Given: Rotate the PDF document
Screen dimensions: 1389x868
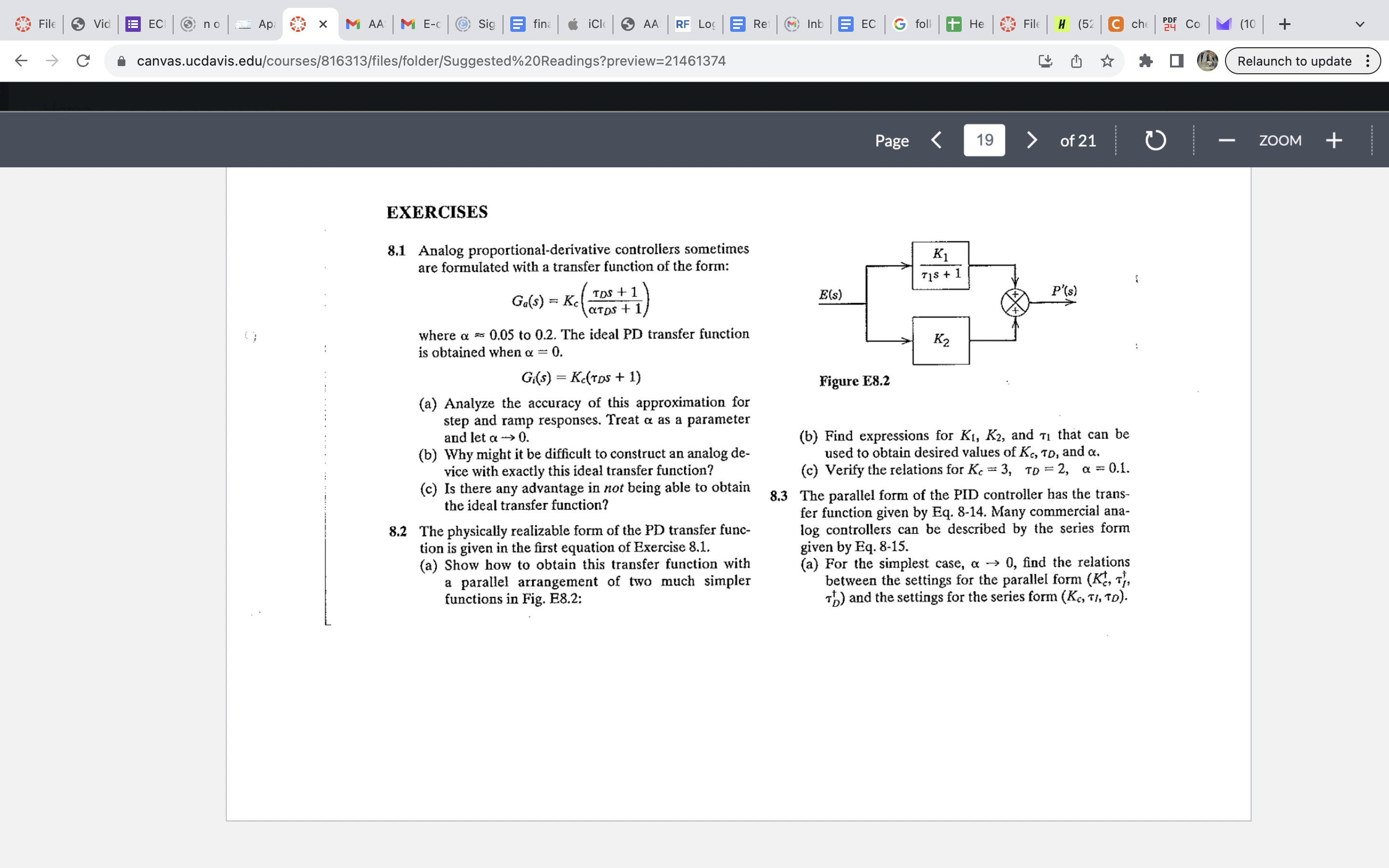Looking at the screenshot, I should click(x=1154, y=139).
